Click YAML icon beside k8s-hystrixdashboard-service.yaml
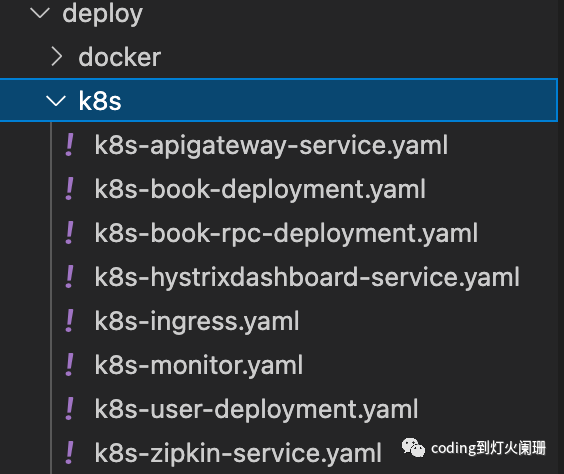 click(69, 277)
